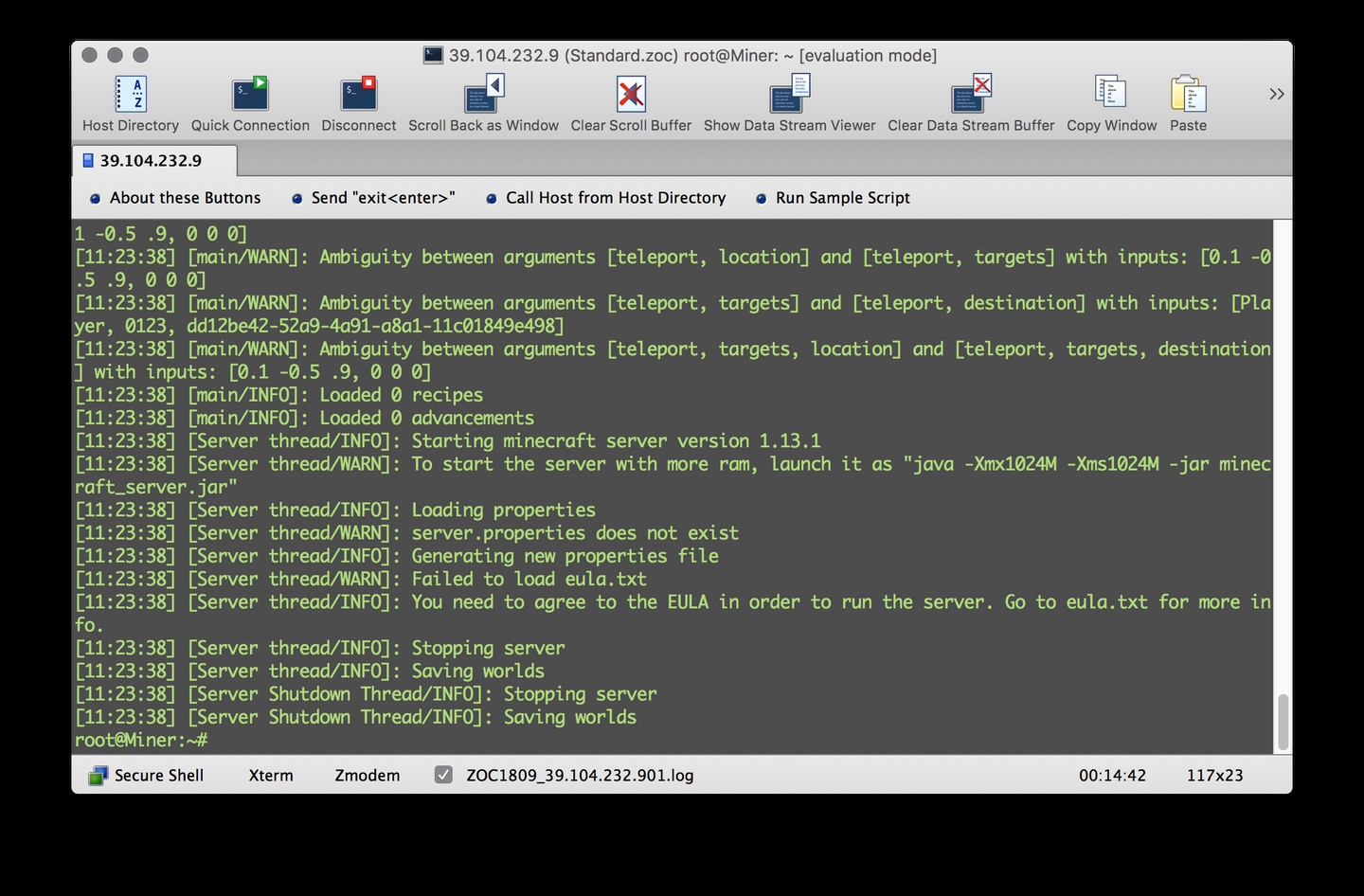The height and width of the screenshot is (896, 1364).
Task: Click Xterm emulation in status bar
Action: pyautogui.click(x=271, y=775)
